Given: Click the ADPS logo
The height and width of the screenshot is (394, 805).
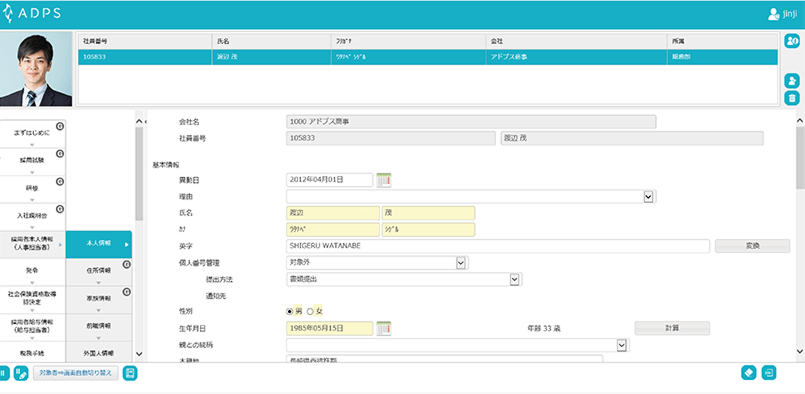Looking at the screenshot, I should 31,14.
